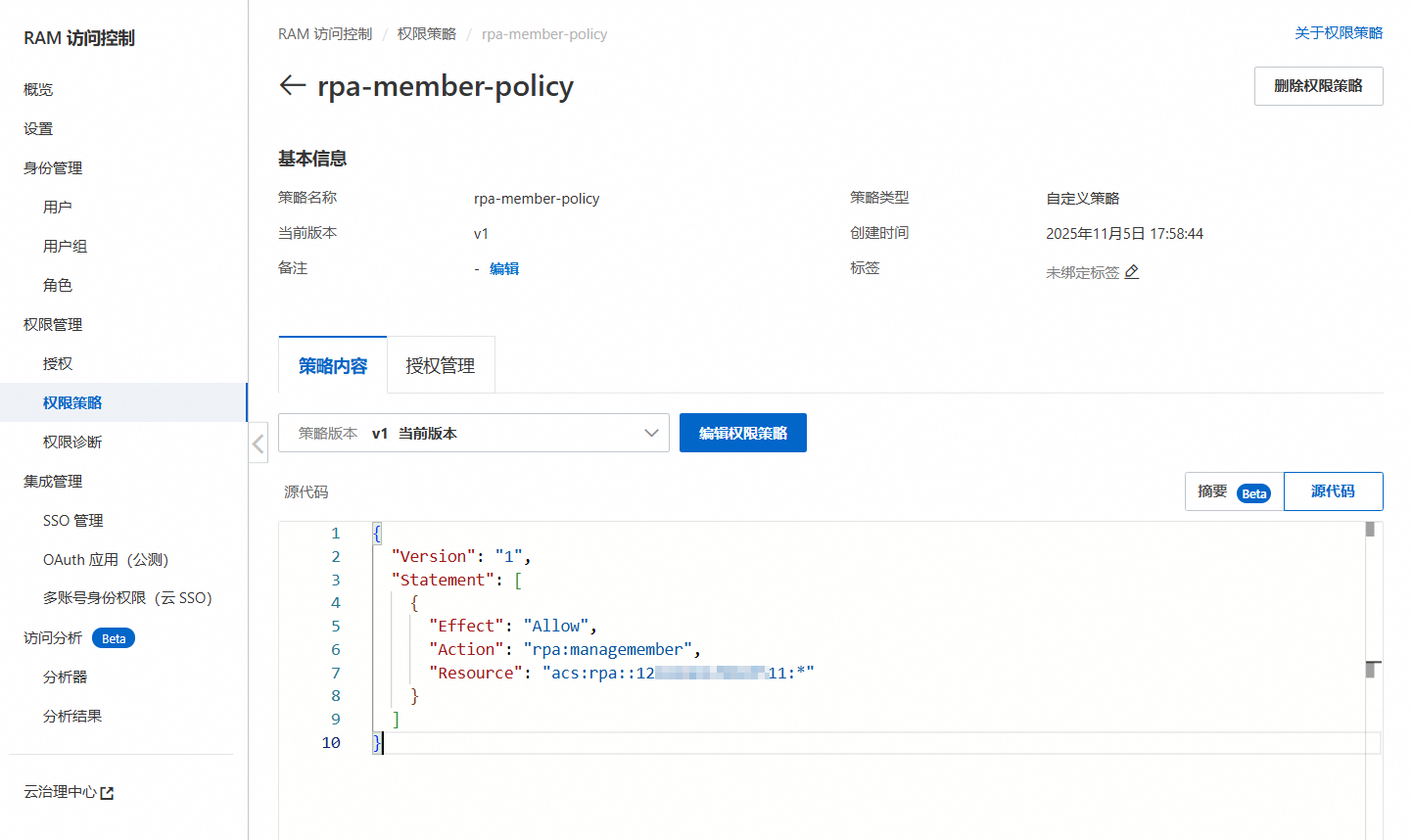Switch to the 源代码 view

point(1333,491)
